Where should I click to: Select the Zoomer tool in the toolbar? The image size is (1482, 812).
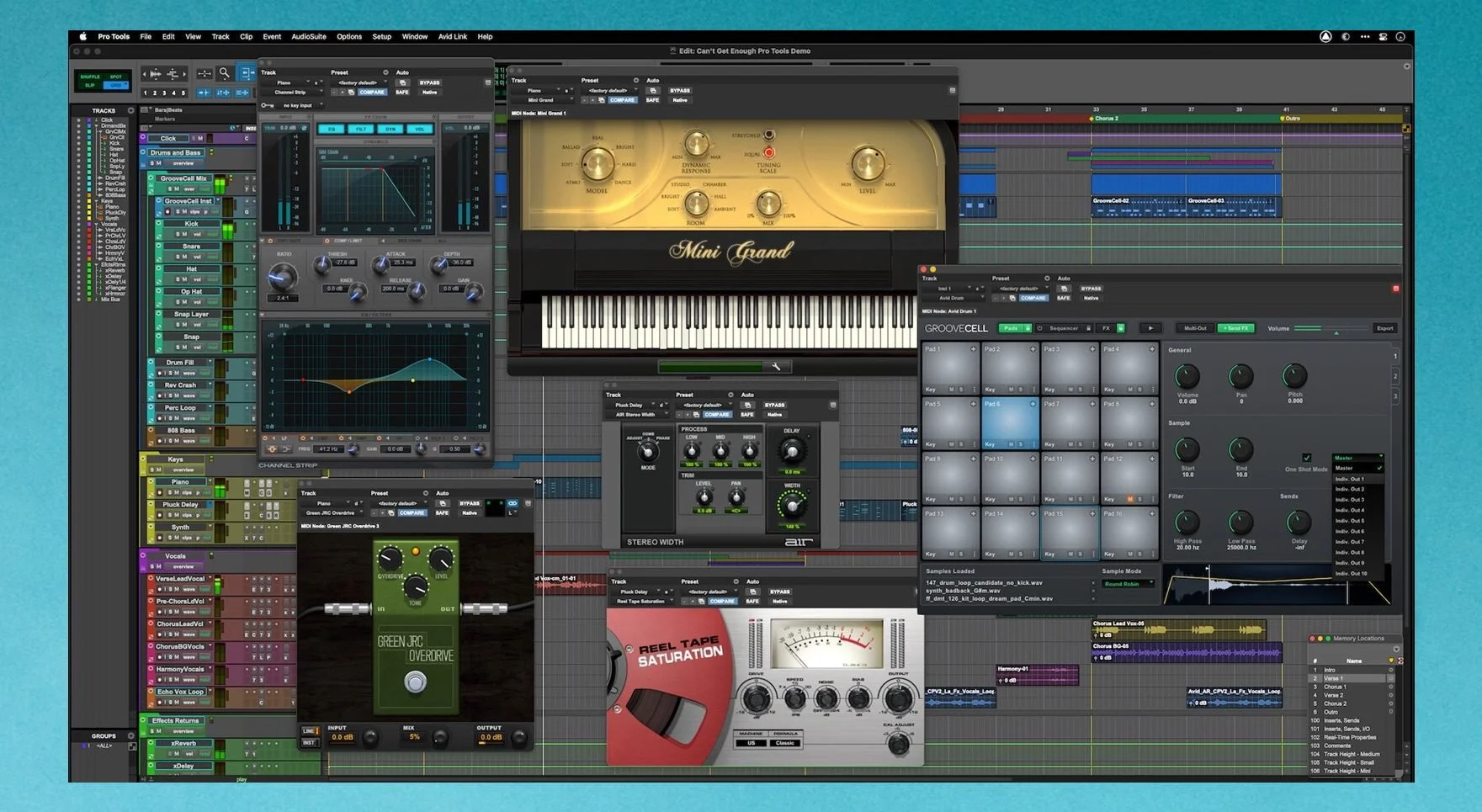pos(224,73)
